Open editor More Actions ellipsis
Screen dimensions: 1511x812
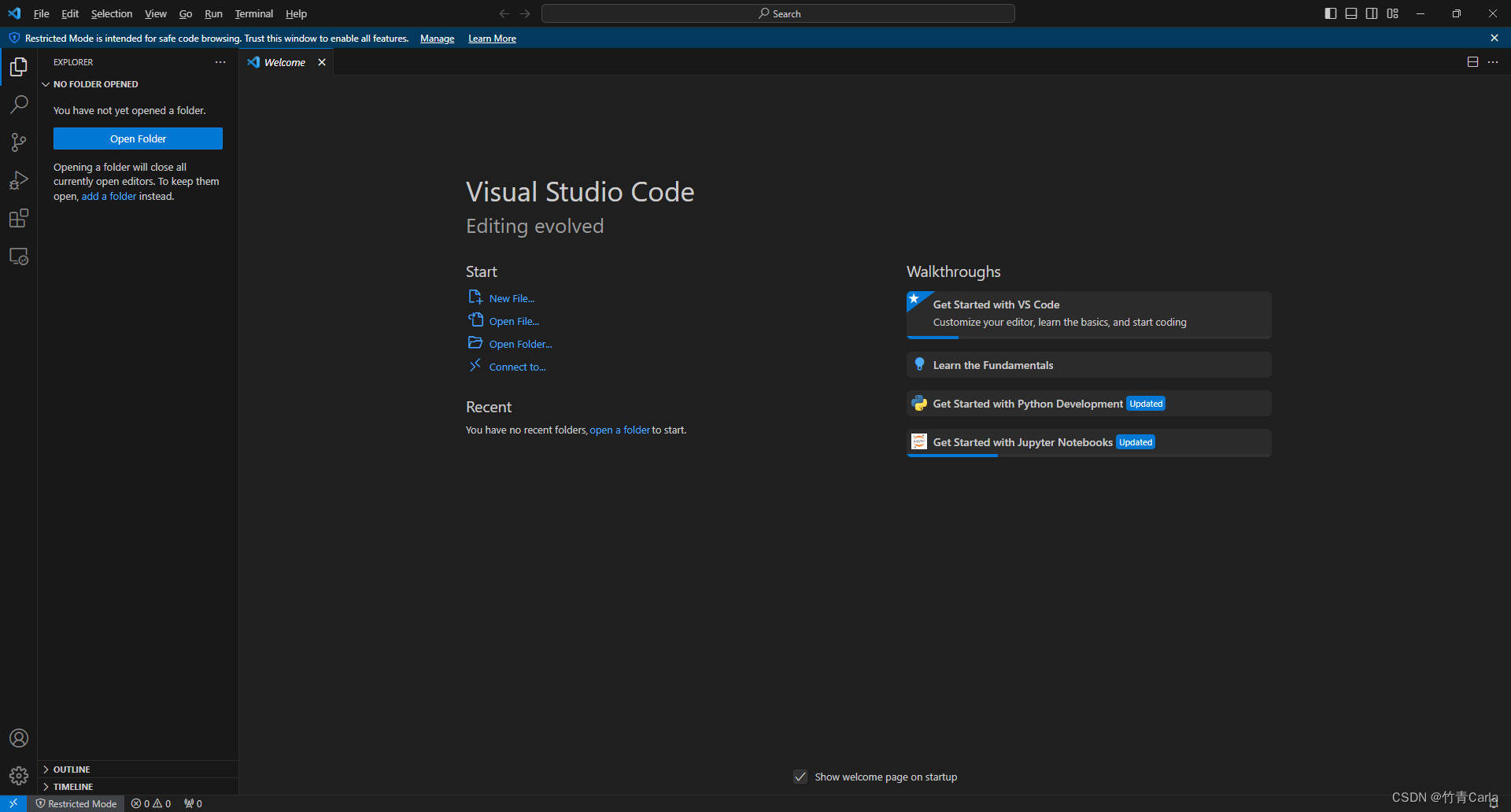tap(1493, 62)
